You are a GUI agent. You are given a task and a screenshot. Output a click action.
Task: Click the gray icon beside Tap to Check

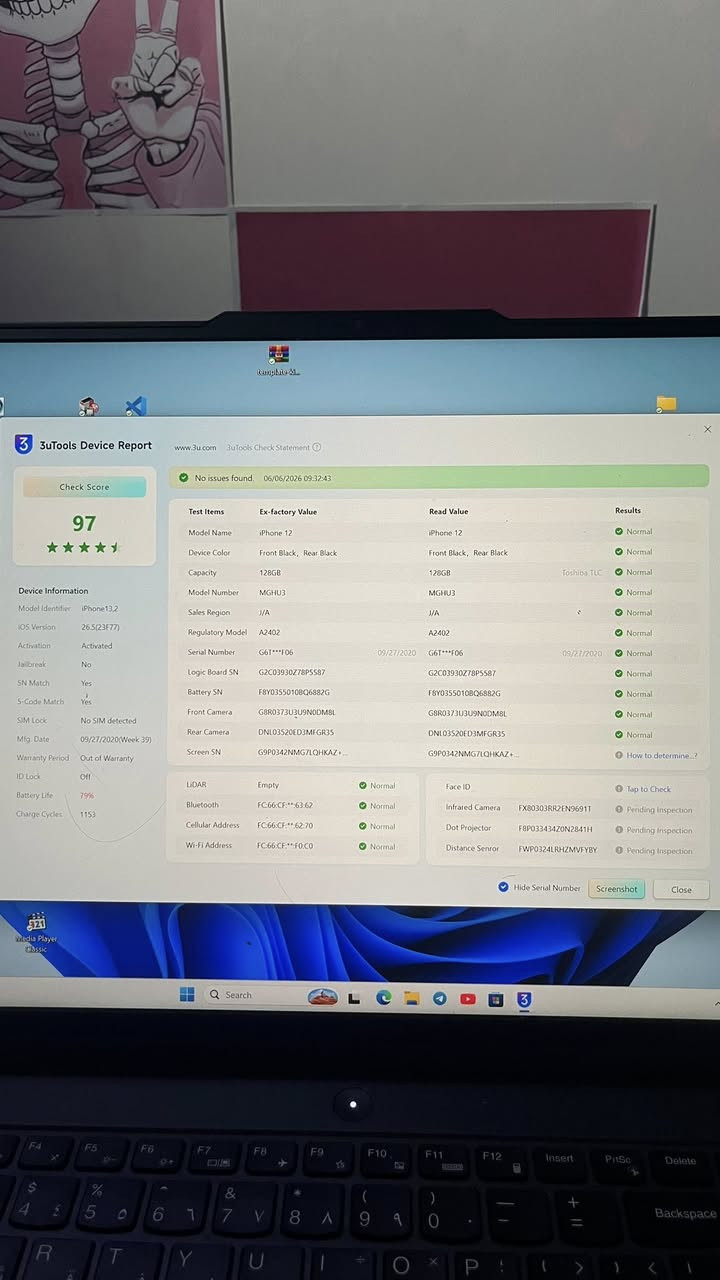tap(619, 789)
